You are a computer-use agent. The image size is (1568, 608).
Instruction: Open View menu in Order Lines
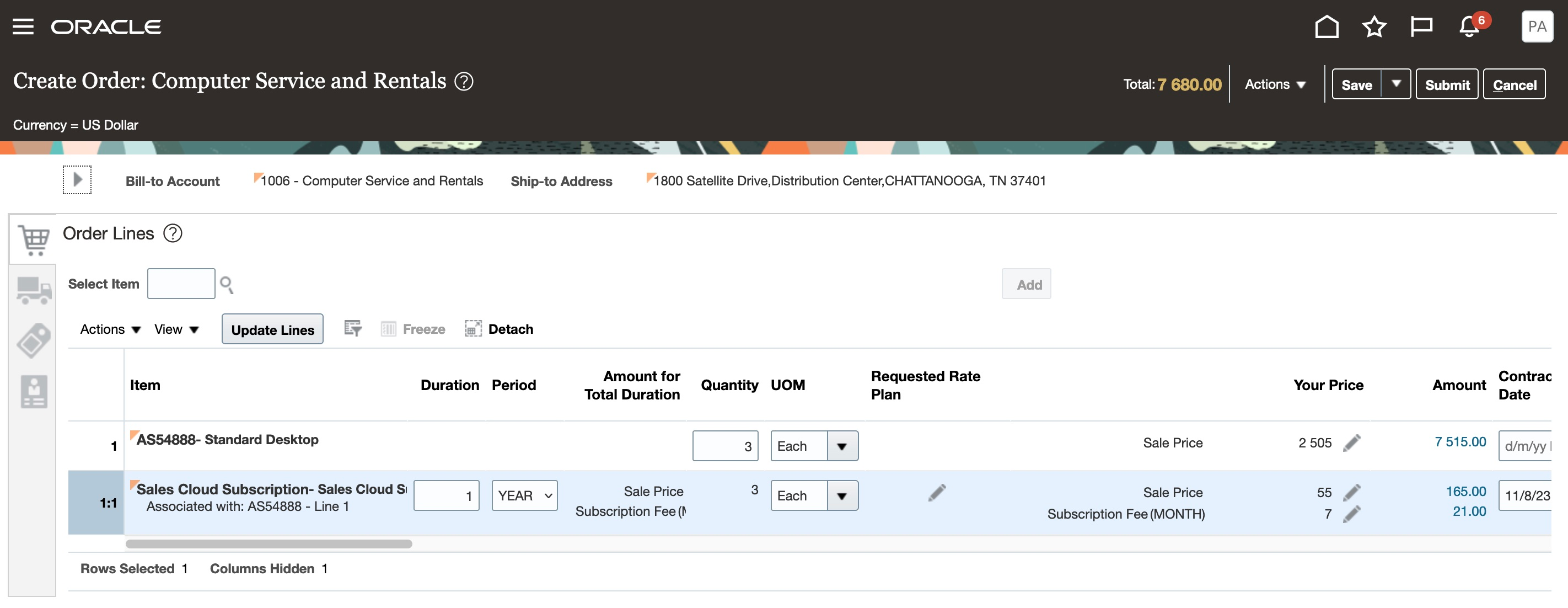(176, 329)
